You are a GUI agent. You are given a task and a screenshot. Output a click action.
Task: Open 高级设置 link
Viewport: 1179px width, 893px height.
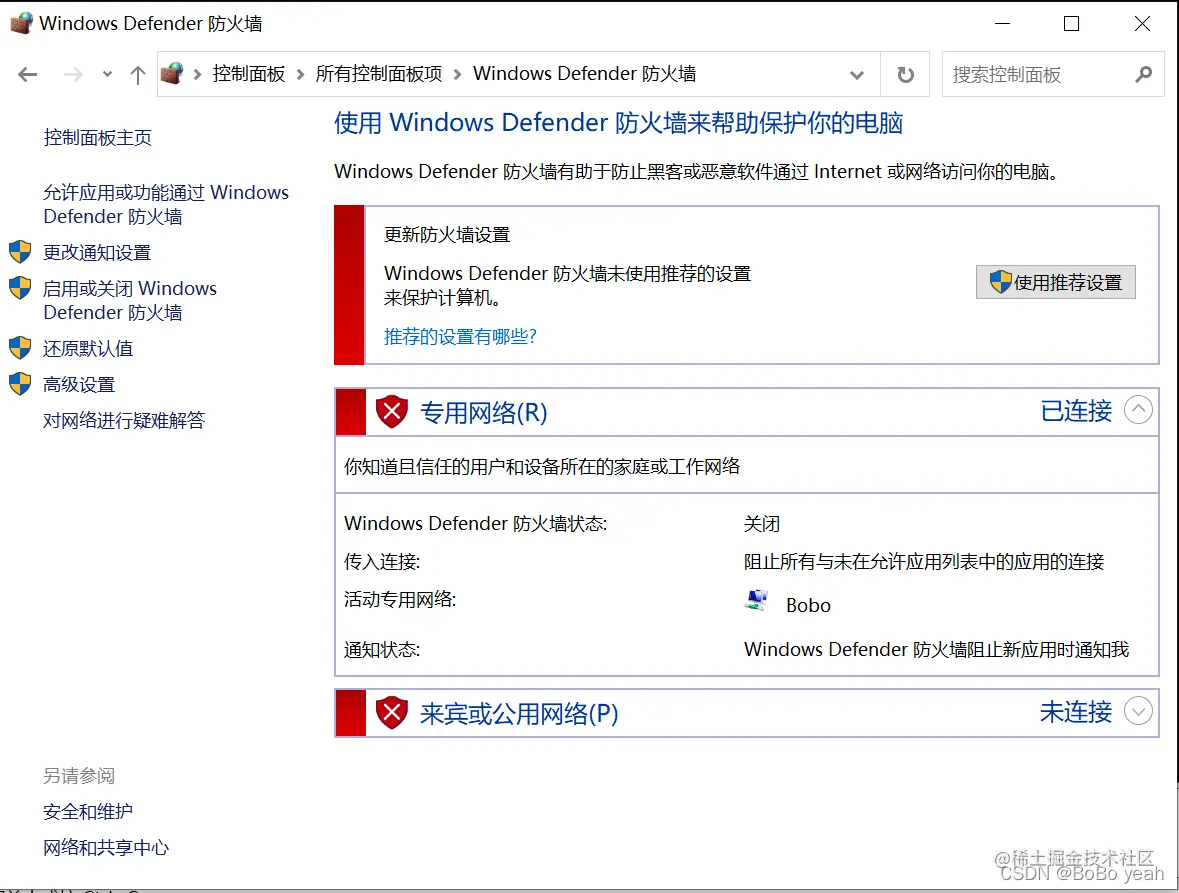pyautogui.click(x=79, y=385)
